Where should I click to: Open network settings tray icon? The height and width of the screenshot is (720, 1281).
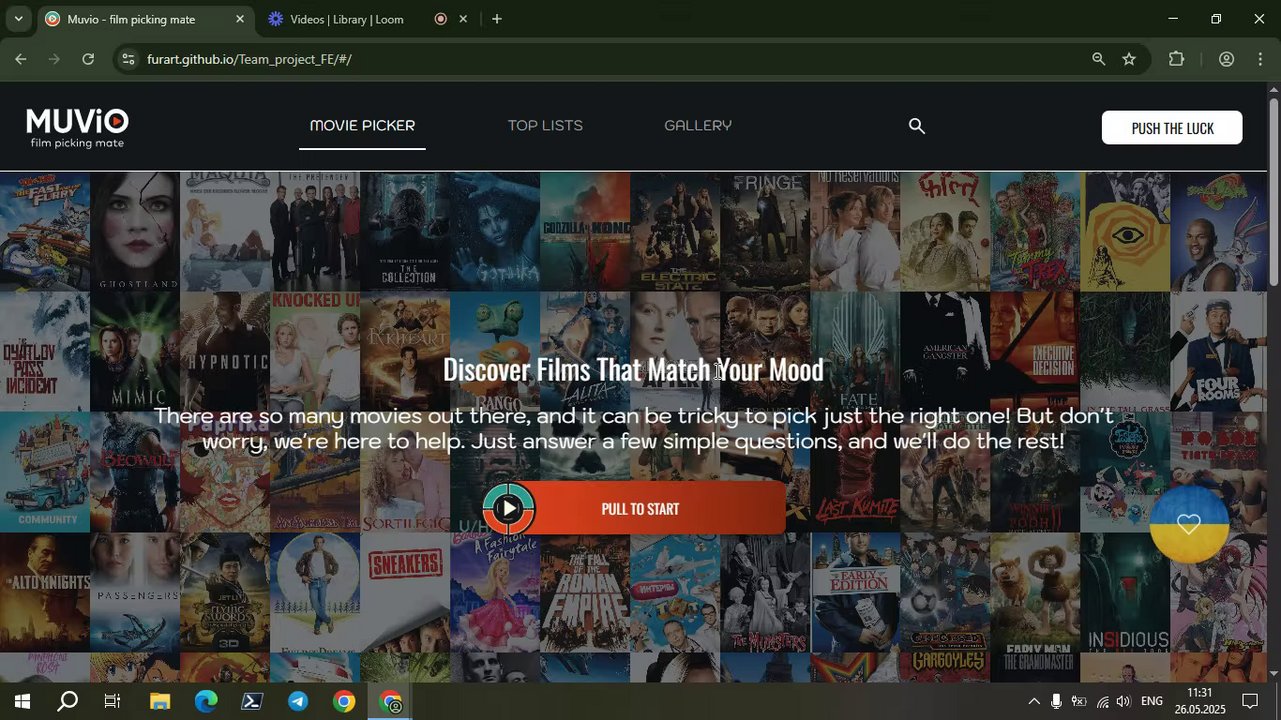(x=1102, y=702)
